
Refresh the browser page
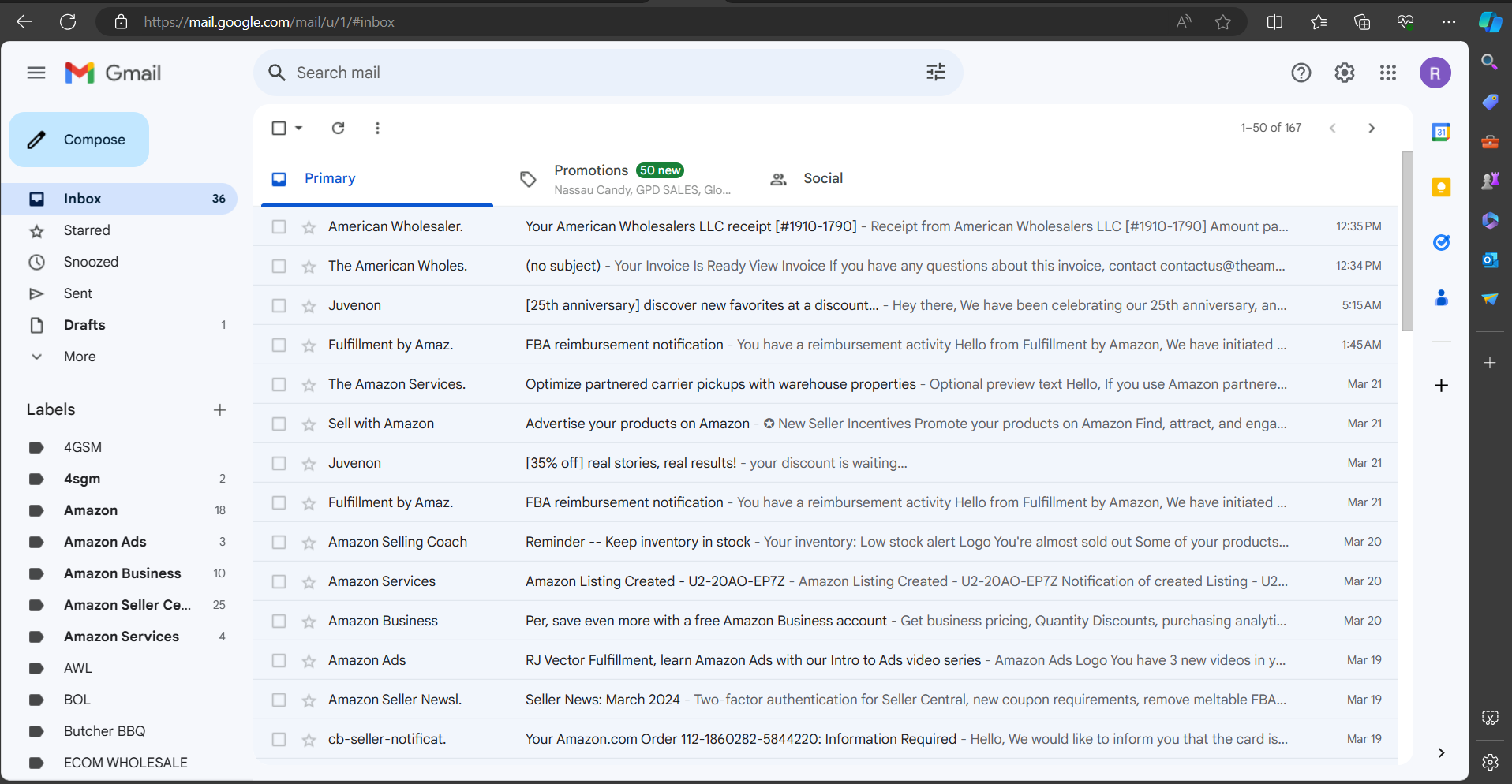click(x=68, y=22)
